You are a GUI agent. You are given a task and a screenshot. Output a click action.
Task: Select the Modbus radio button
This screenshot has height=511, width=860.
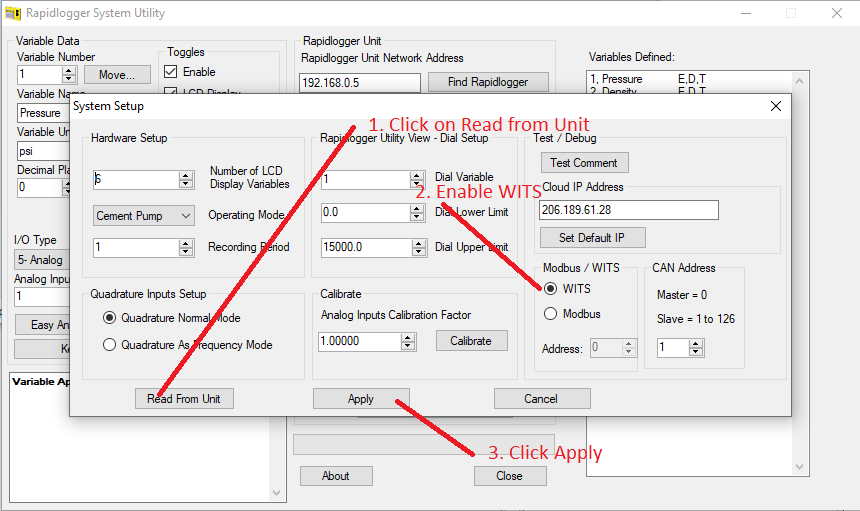click(x=550, y=314)
